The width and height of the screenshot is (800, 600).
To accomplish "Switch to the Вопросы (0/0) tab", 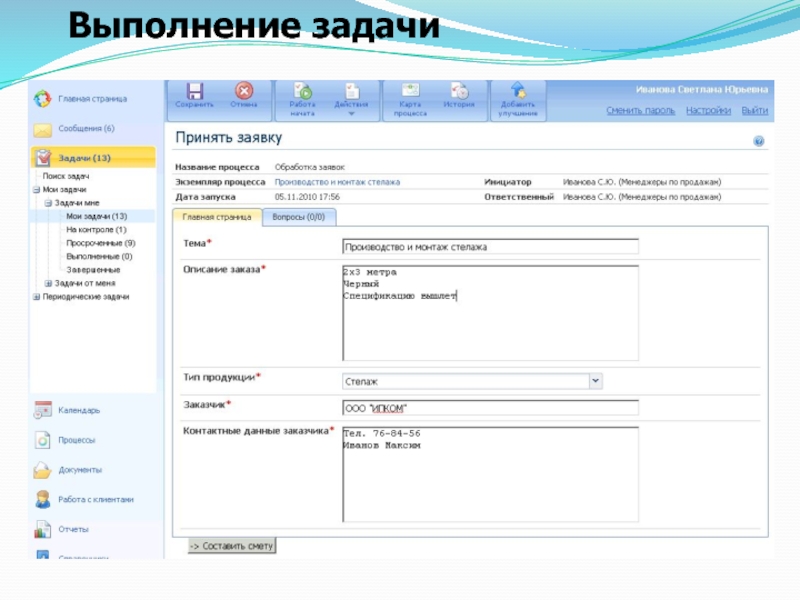I will [299, 217].
